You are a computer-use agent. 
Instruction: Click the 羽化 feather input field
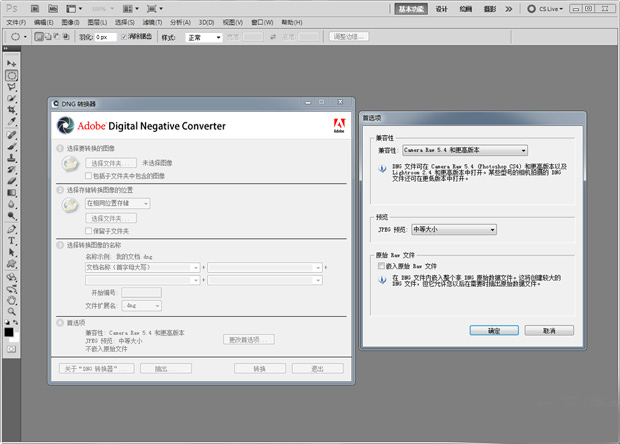104,37
